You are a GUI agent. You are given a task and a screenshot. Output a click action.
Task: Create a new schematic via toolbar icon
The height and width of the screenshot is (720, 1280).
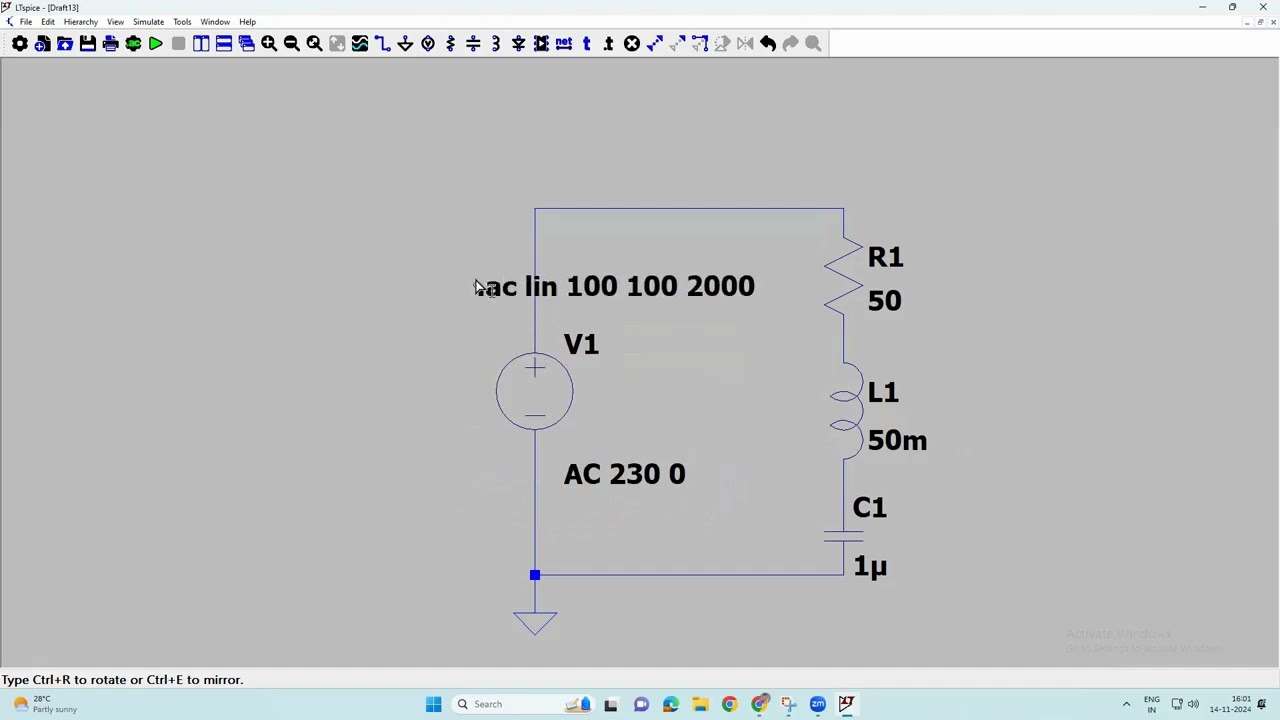pyautogui.click(x=42, y=44)
